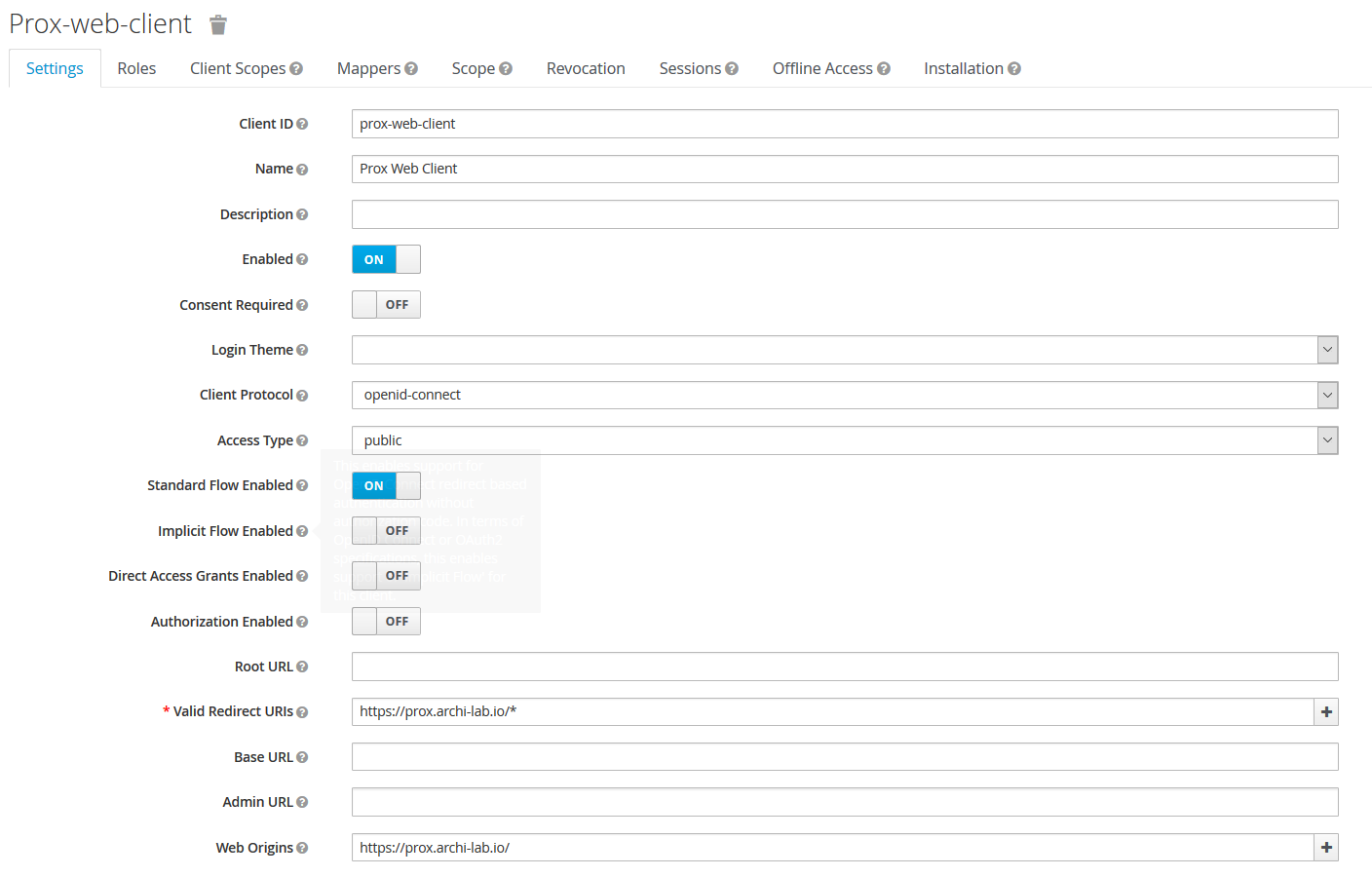The image size is (1372, 877).
Task: Click into the Description input field
Action: 844,214
